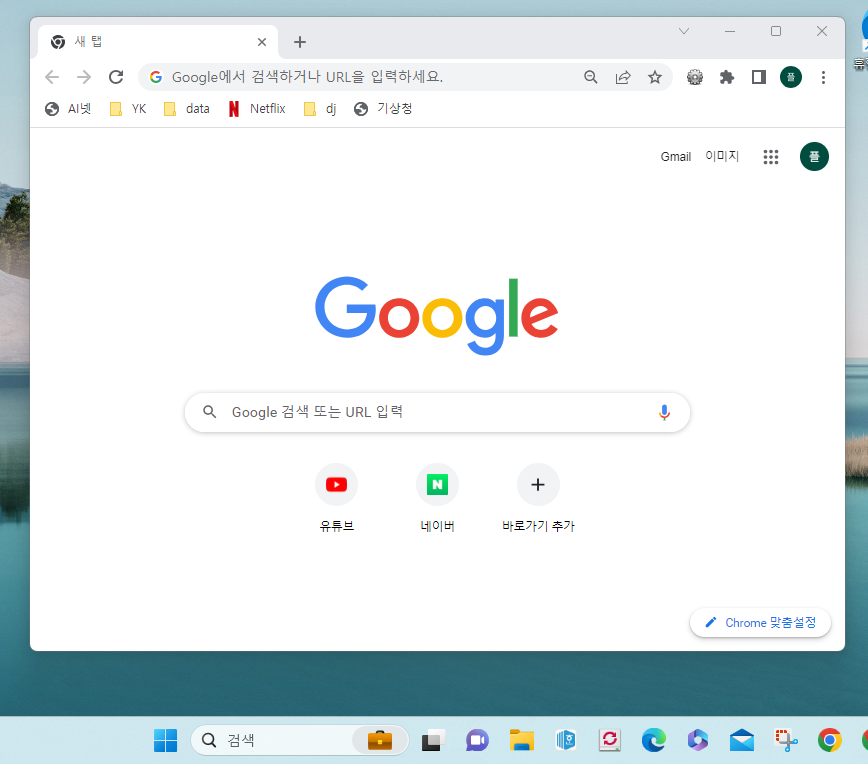Open the 유튜브 shortcut
The height and width of the screenshot is (764, 868).
[x=337, y=498]
